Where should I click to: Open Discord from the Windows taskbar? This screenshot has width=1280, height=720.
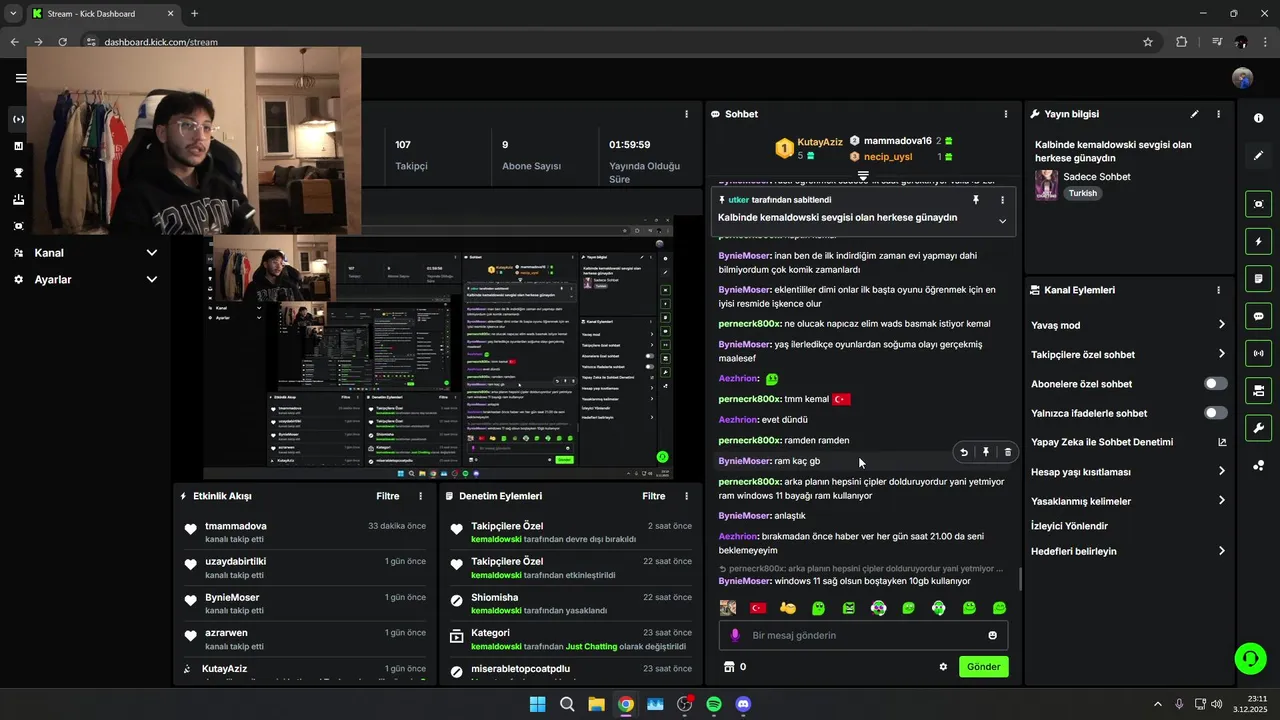coord(743,704)
